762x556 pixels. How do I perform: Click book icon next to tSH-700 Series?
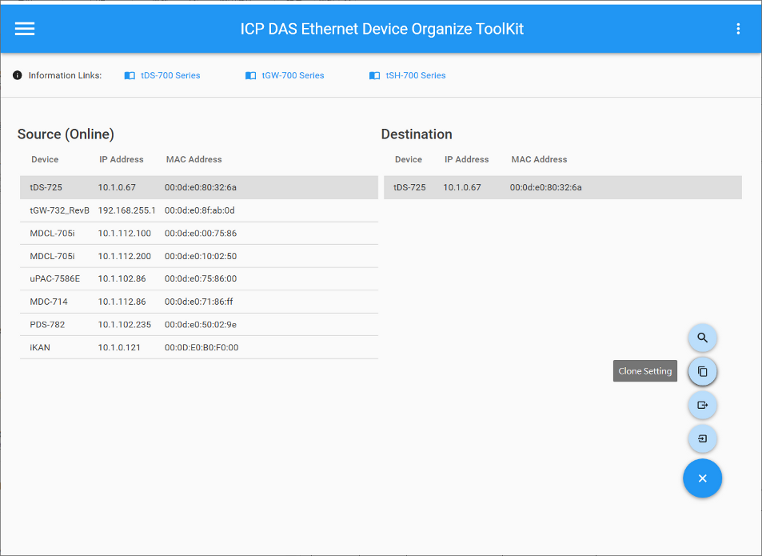point(374,75)
